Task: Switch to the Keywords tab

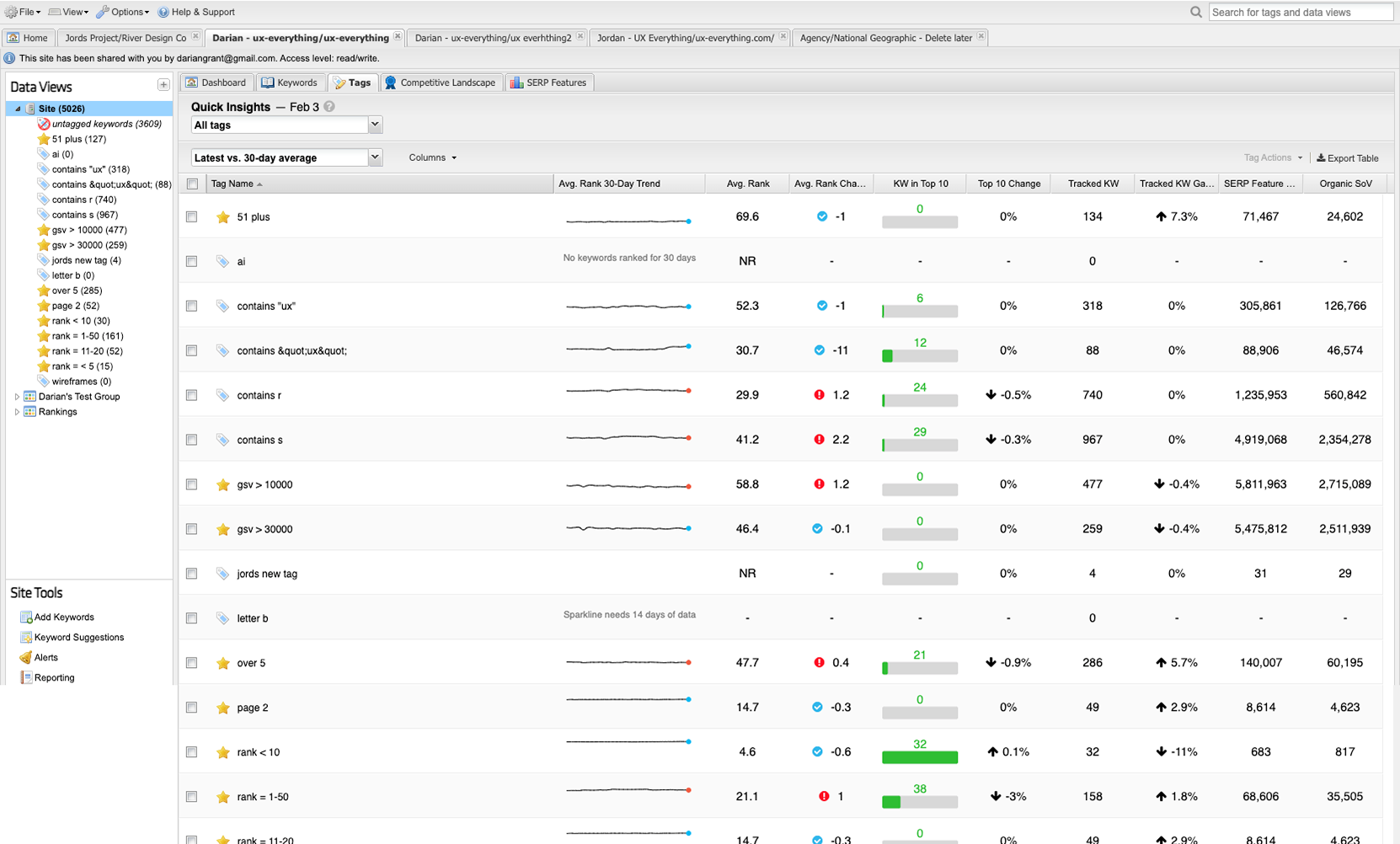Action: [290, 83]
